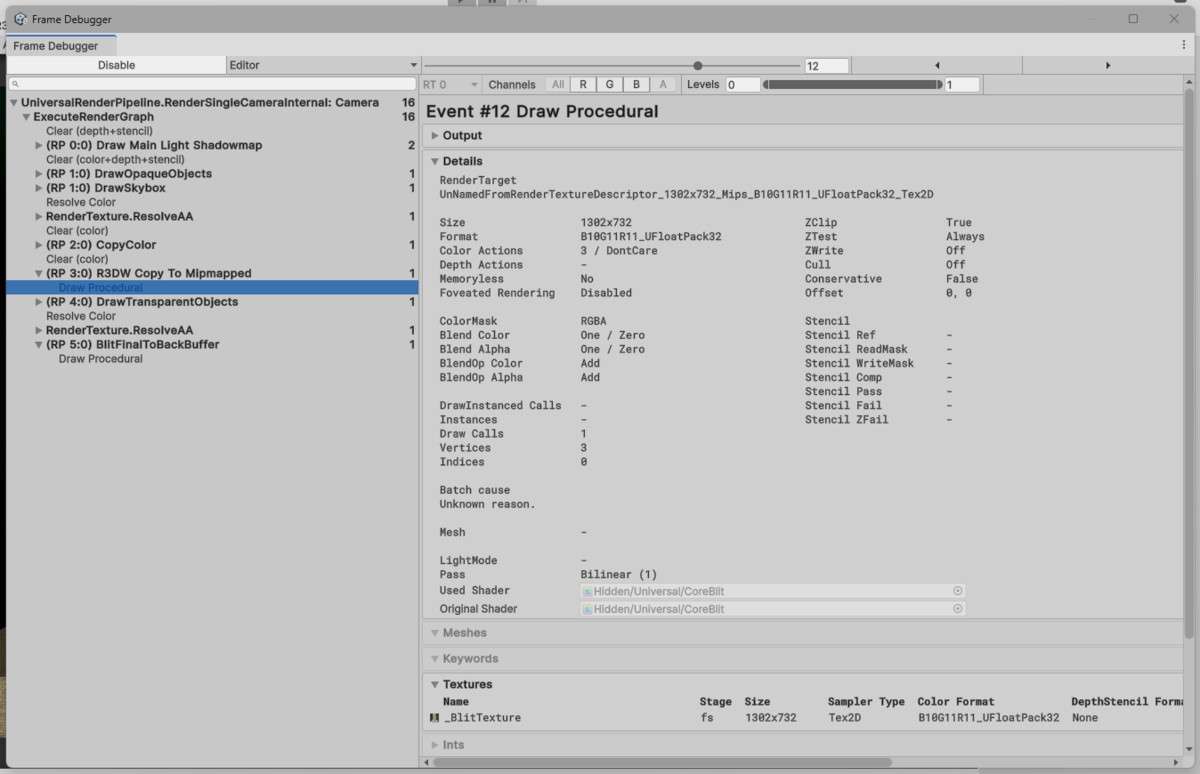1200x774 pixels.
Task: Toggle All channels display
Action: tap(558, 85)
